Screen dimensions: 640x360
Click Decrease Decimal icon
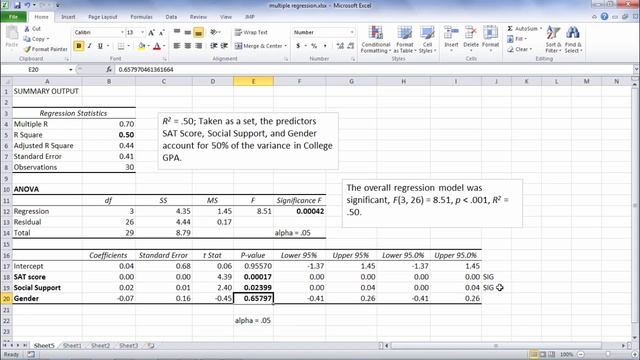coord(351,46)
